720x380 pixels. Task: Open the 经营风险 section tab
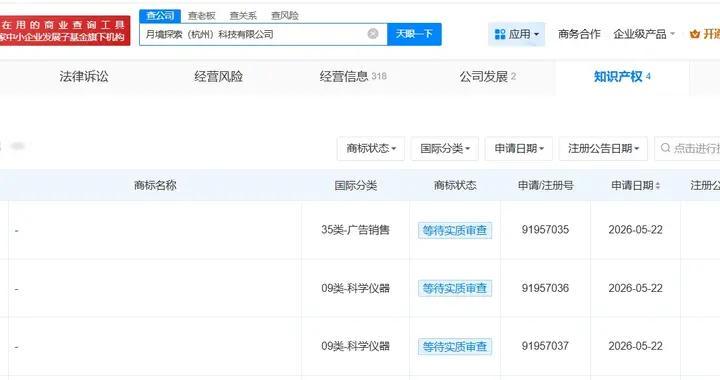point(219,76)
